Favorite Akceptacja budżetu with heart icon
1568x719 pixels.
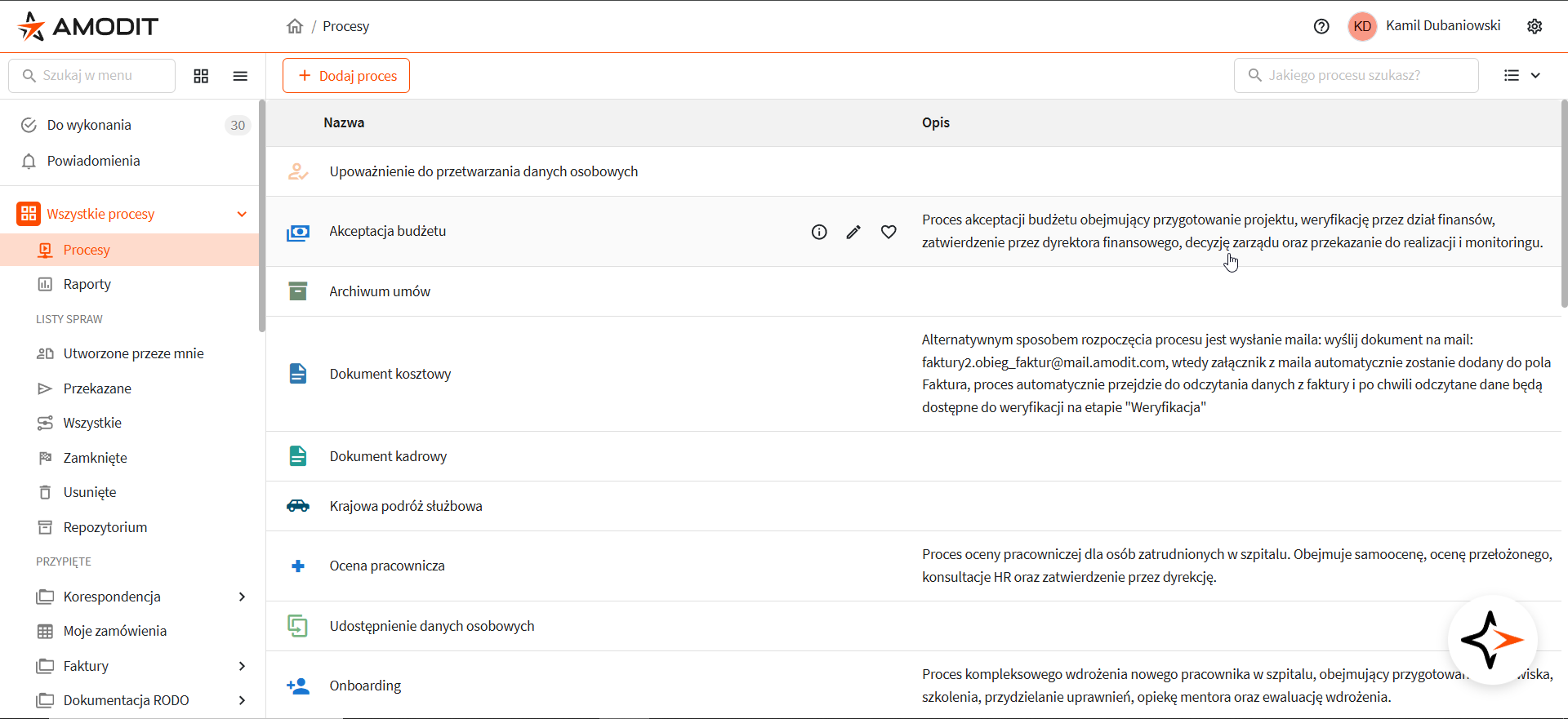(x=889, y=232)
